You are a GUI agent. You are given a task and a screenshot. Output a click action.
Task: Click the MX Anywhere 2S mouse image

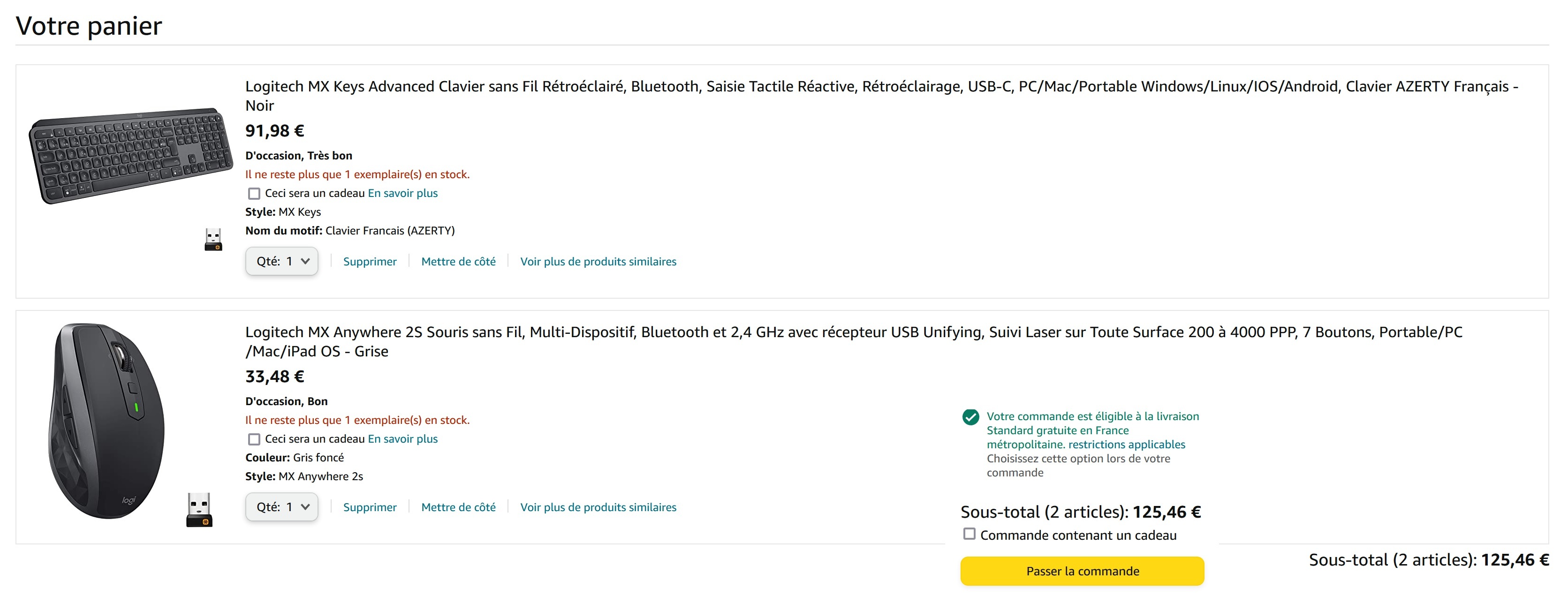(107, 421)
